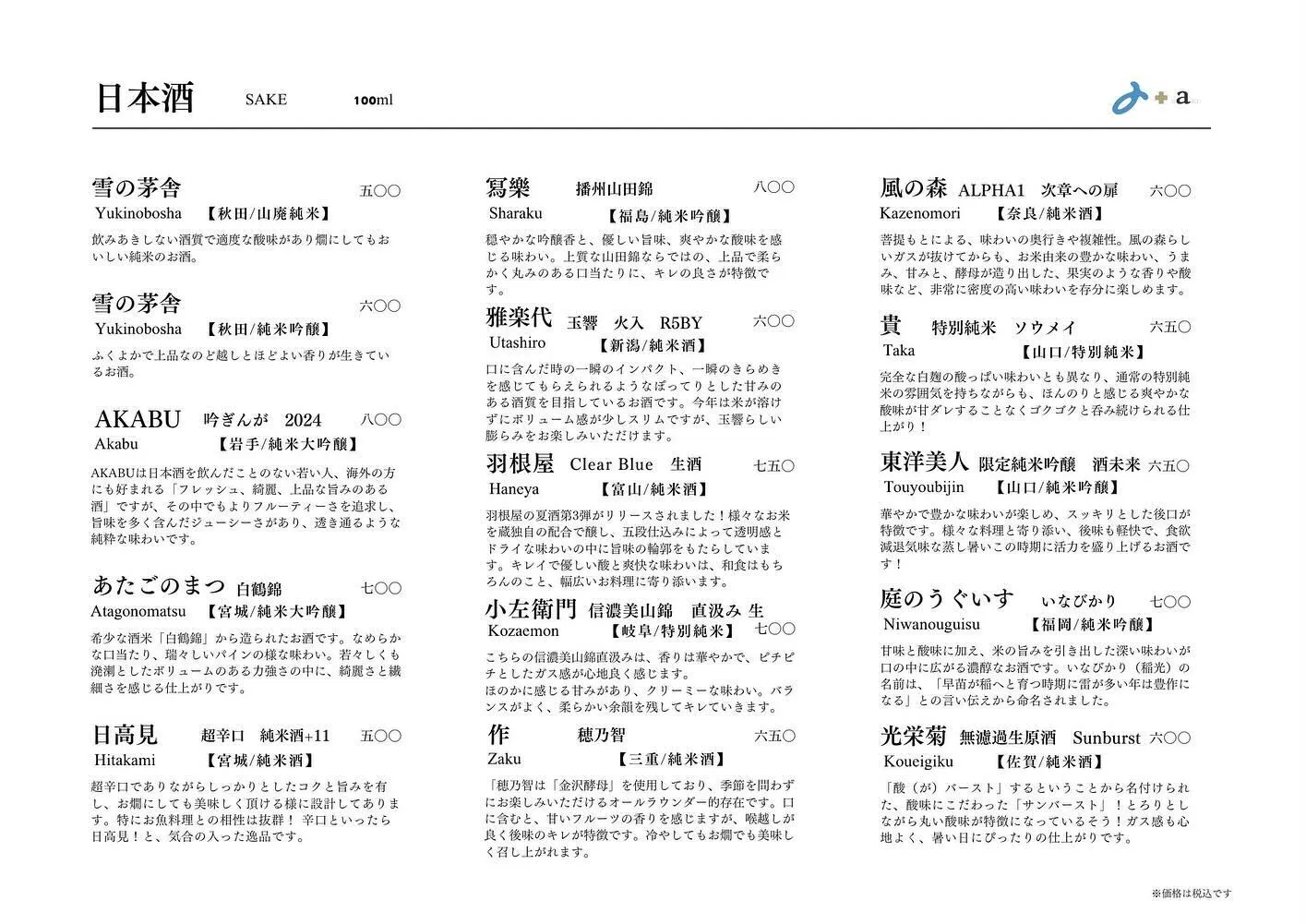1306x924 pixels.
Task: Select the 日本酒 page heading
Action: [144, 99]
